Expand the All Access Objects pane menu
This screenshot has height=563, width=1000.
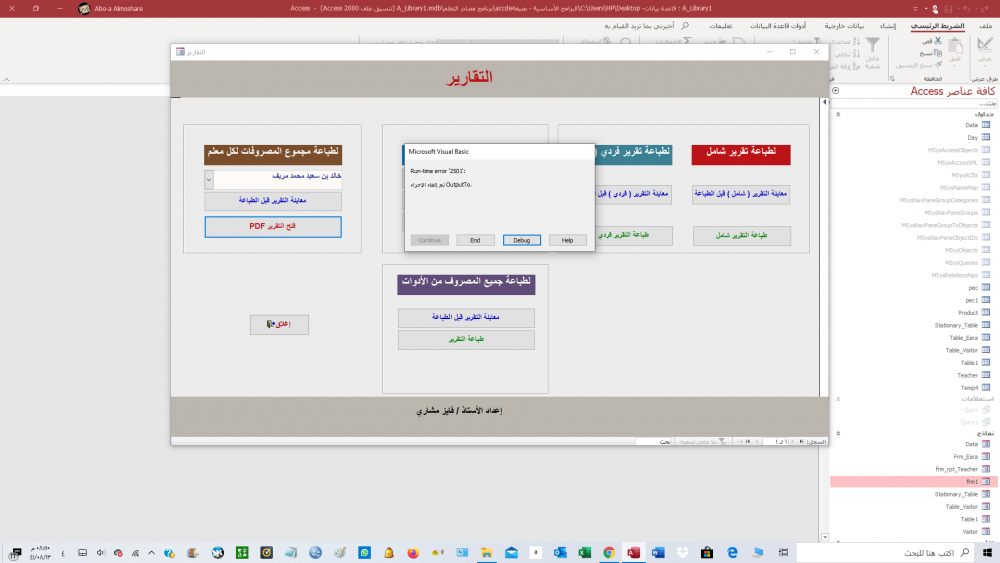point(835,91)
